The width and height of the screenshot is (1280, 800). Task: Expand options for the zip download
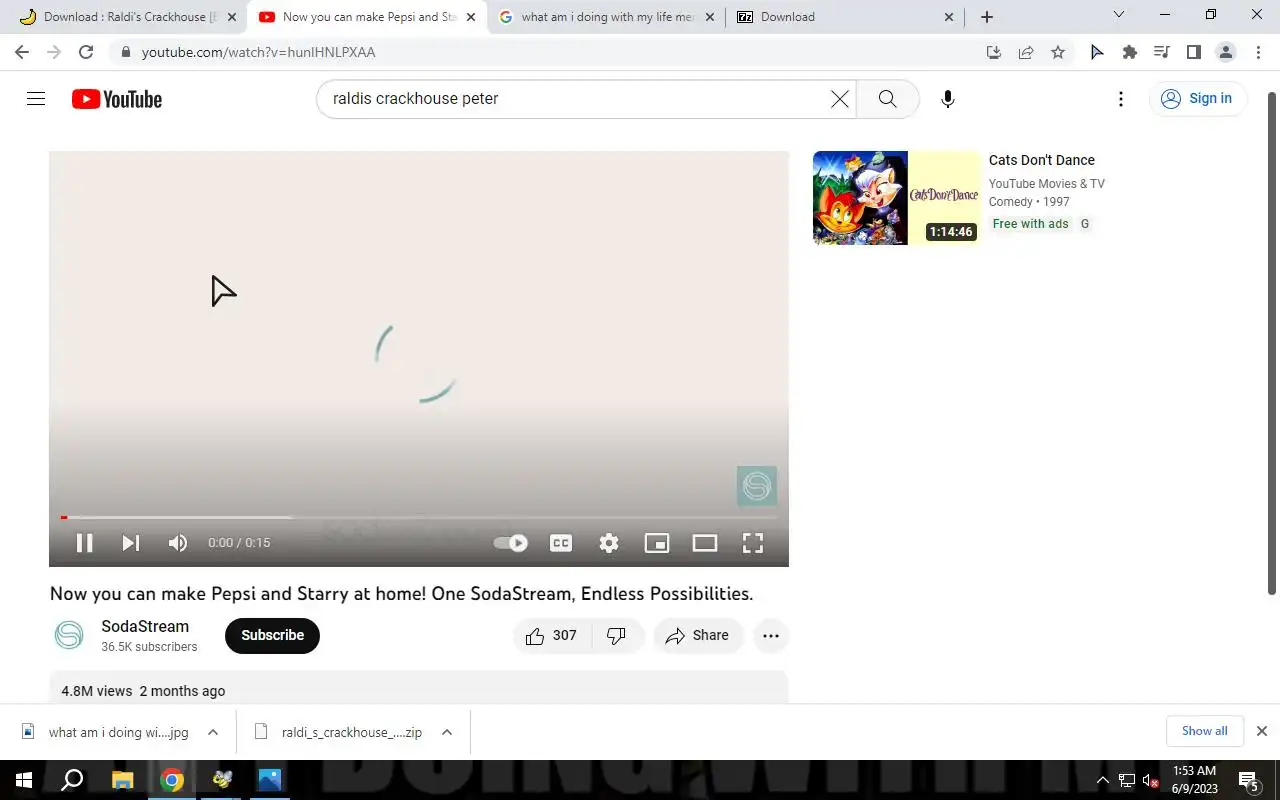447,732
